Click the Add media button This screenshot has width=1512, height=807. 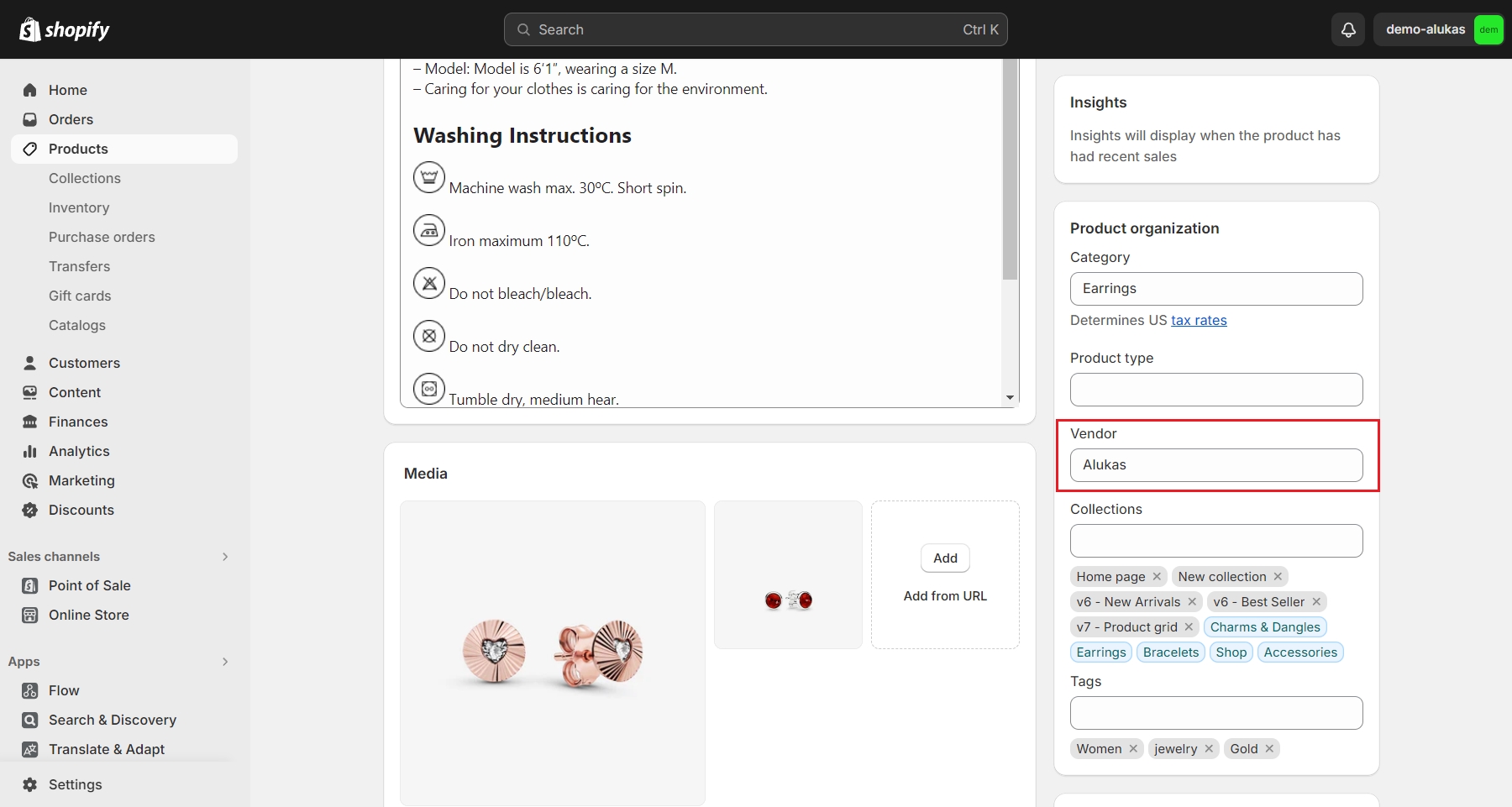(945, 558)
